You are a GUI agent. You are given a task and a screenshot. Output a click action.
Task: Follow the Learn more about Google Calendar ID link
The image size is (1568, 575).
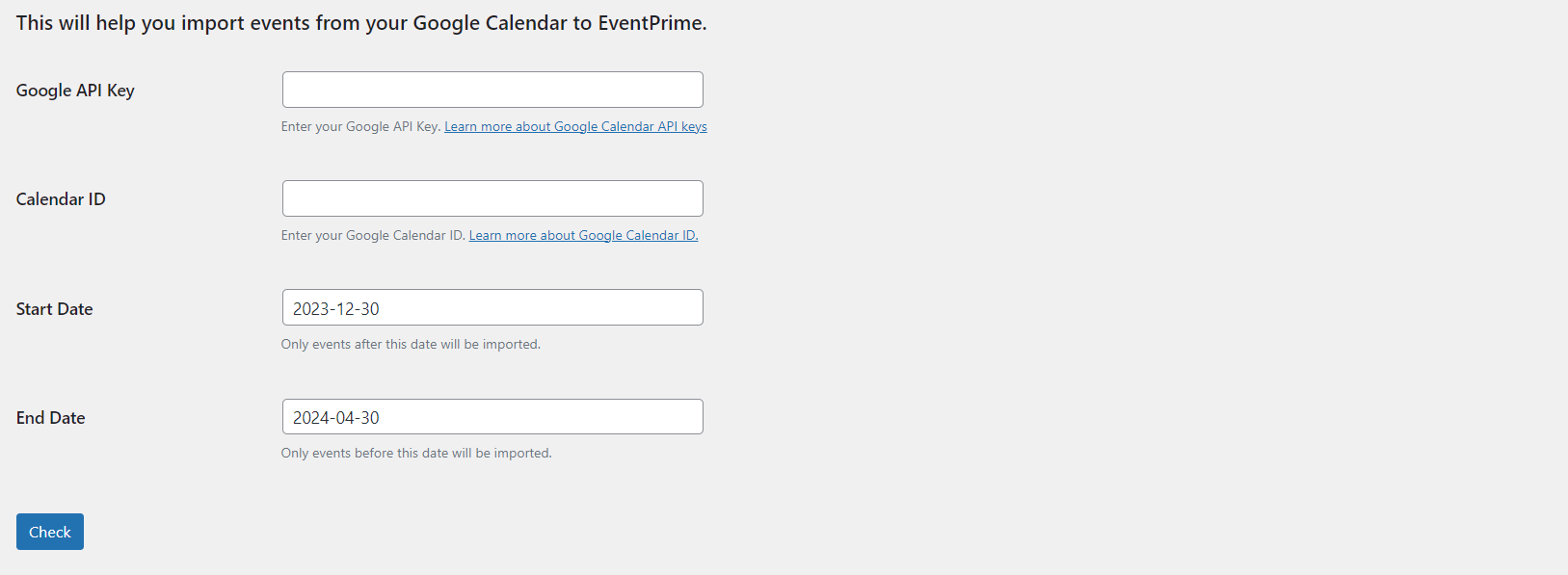[x=583, y=235]
